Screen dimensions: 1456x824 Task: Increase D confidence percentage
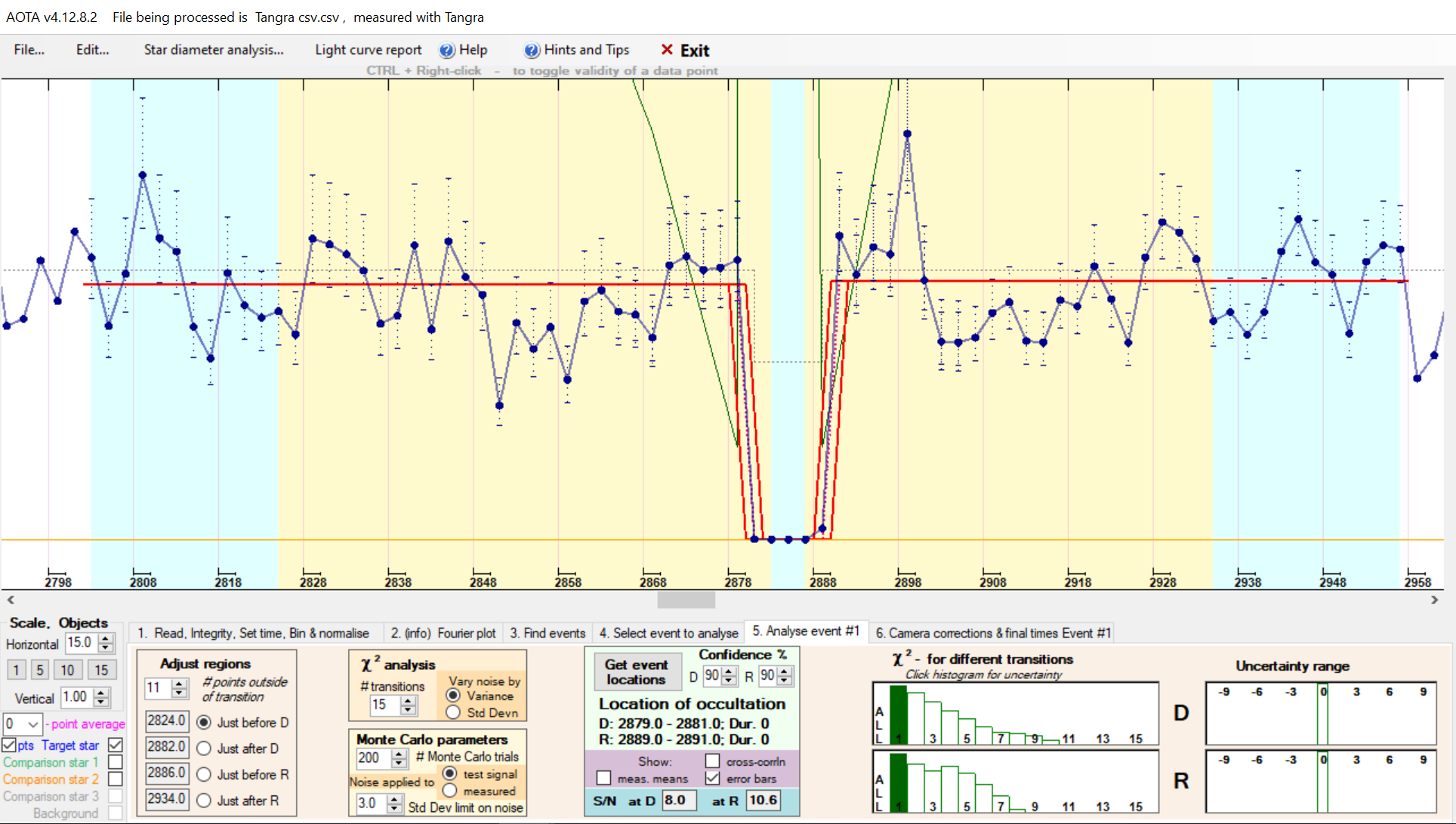729,671
